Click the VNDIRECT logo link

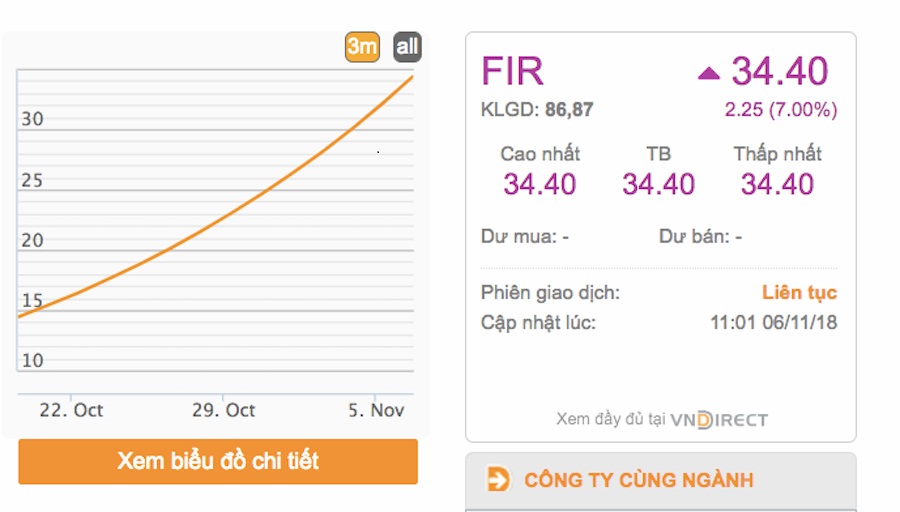tap(719, 420)
